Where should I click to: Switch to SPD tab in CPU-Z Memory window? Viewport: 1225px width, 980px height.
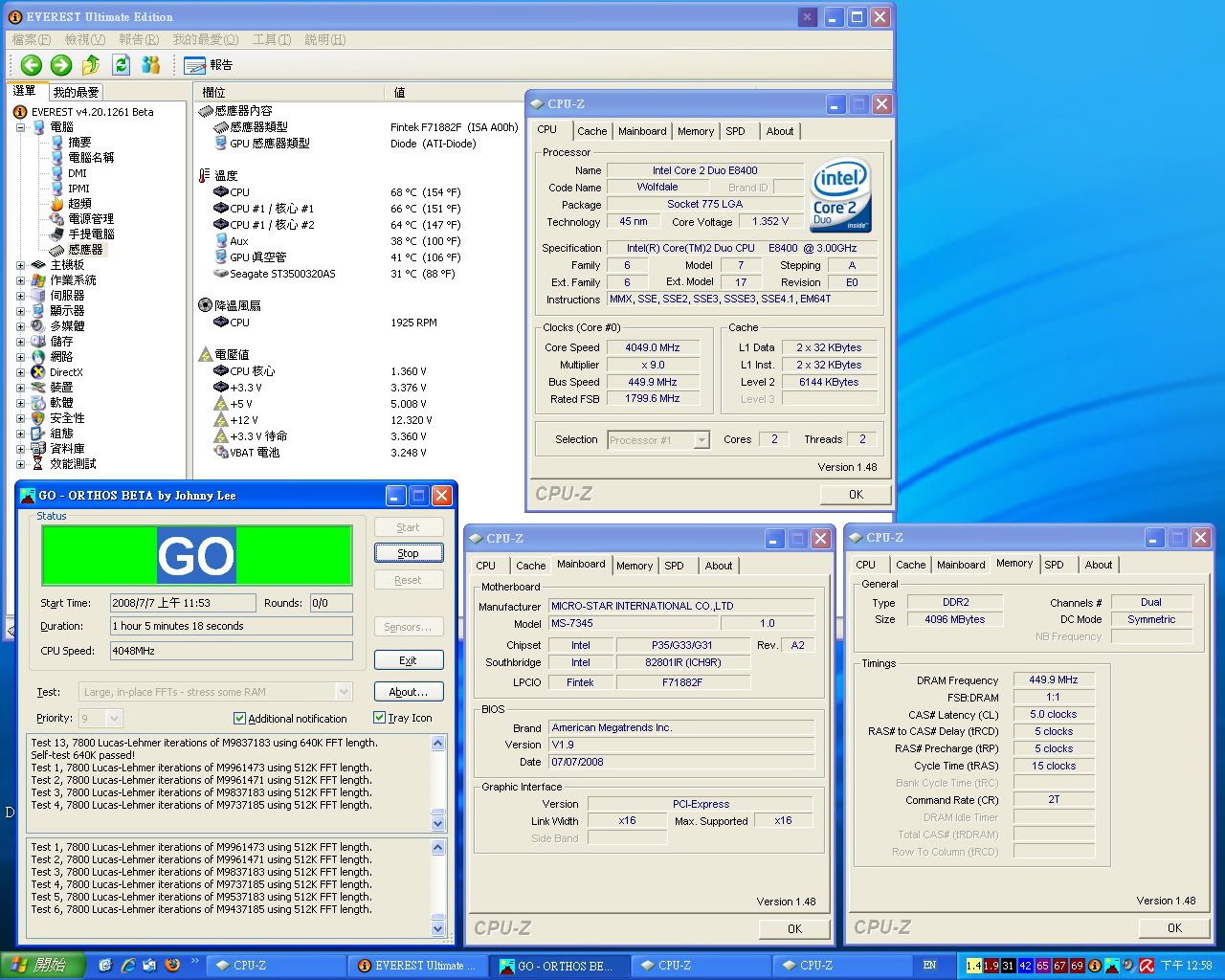pyautogui.click(x=1054, y=565)
